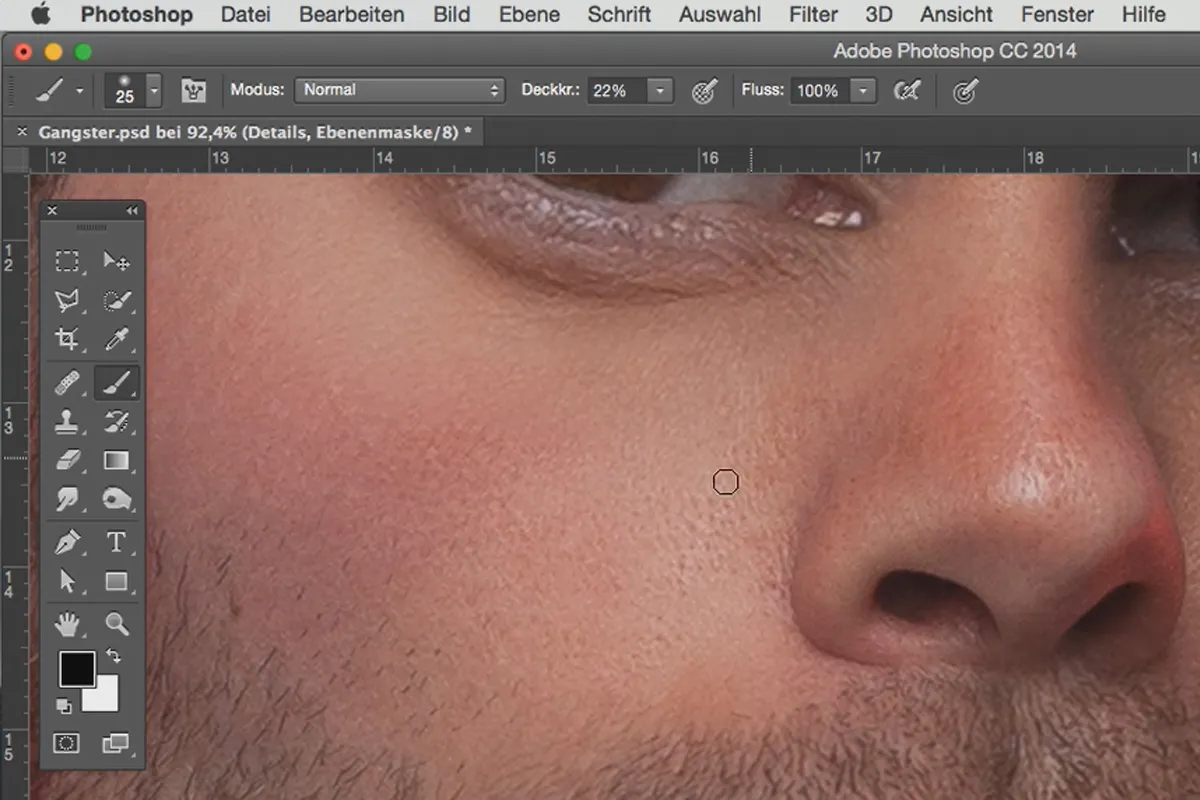Select the Hand tool
This screenshot has height=800, width=1200.
pyautogui.click(x=67, y=625)
